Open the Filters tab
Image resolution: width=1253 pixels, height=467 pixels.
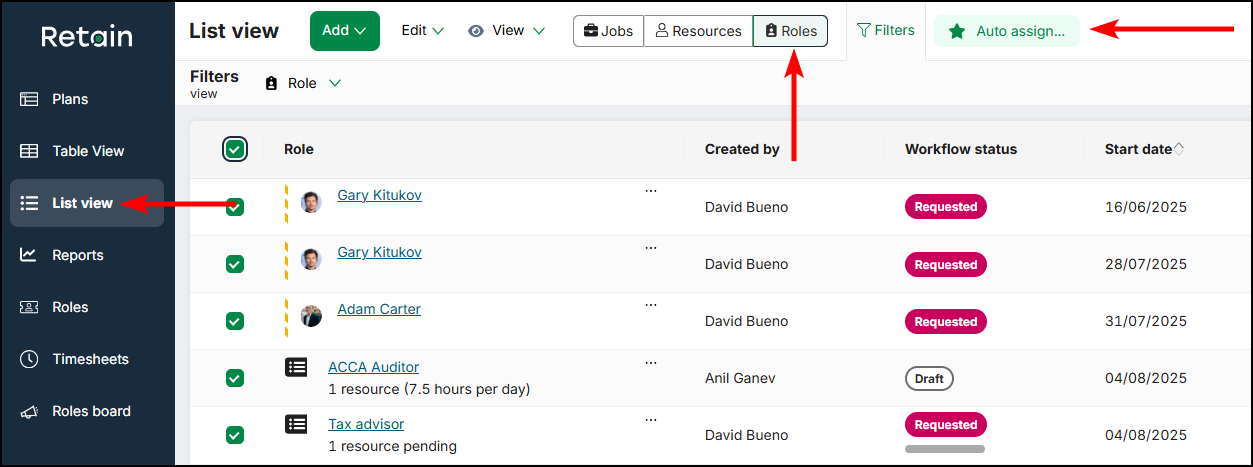point(886,31)
